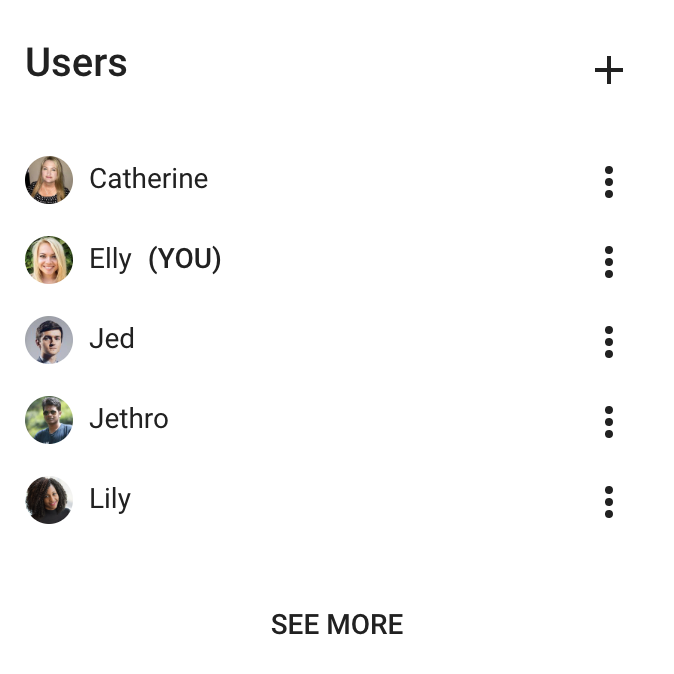The image size is (674, 674).
Task: Open Catherine's three-dot options menu
Action: tap(608, 181)
